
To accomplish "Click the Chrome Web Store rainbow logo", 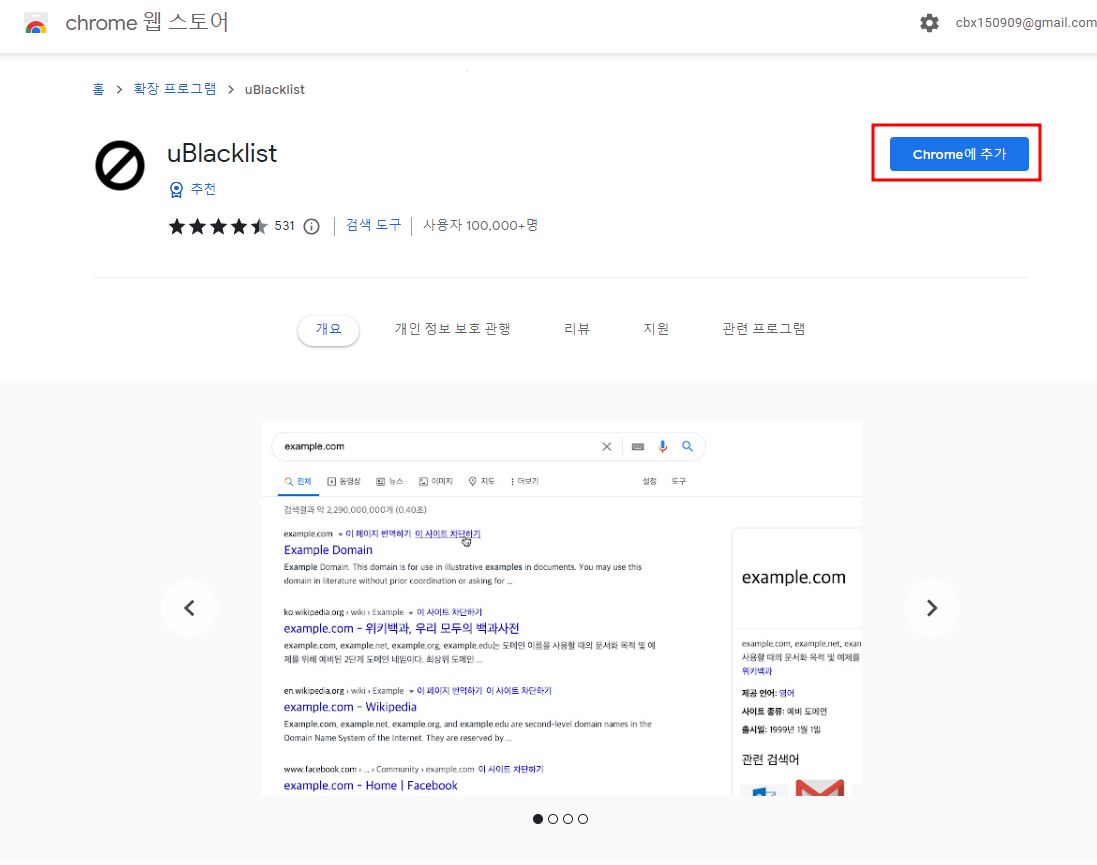I will coord(36,23).
